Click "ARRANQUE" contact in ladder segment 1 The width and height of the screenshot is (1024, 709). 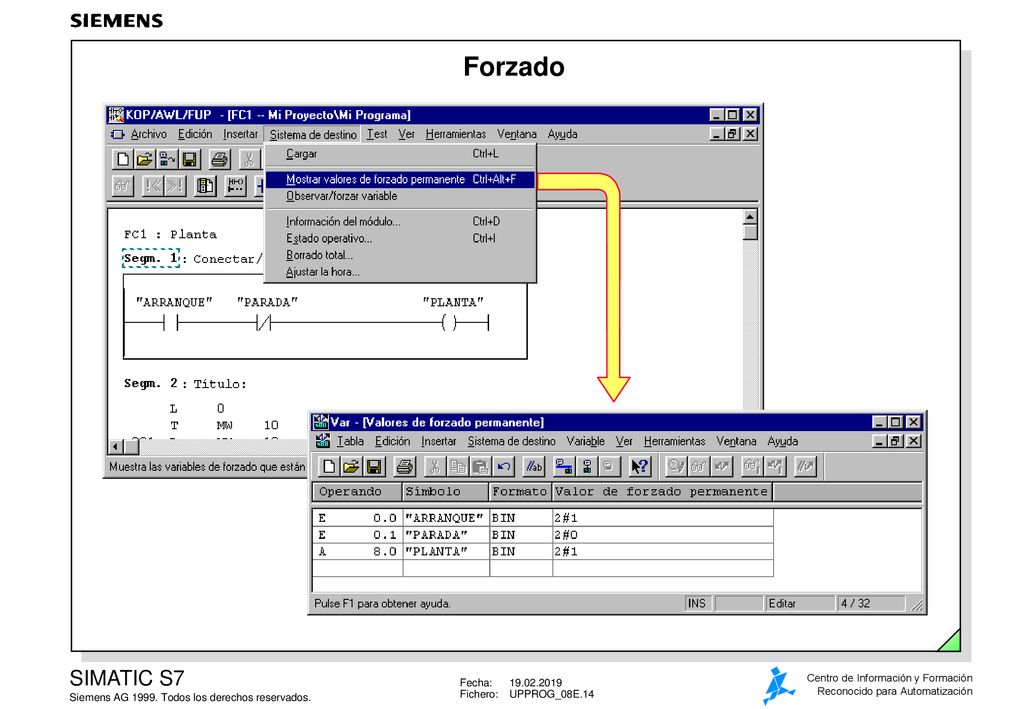coord(170,323)
